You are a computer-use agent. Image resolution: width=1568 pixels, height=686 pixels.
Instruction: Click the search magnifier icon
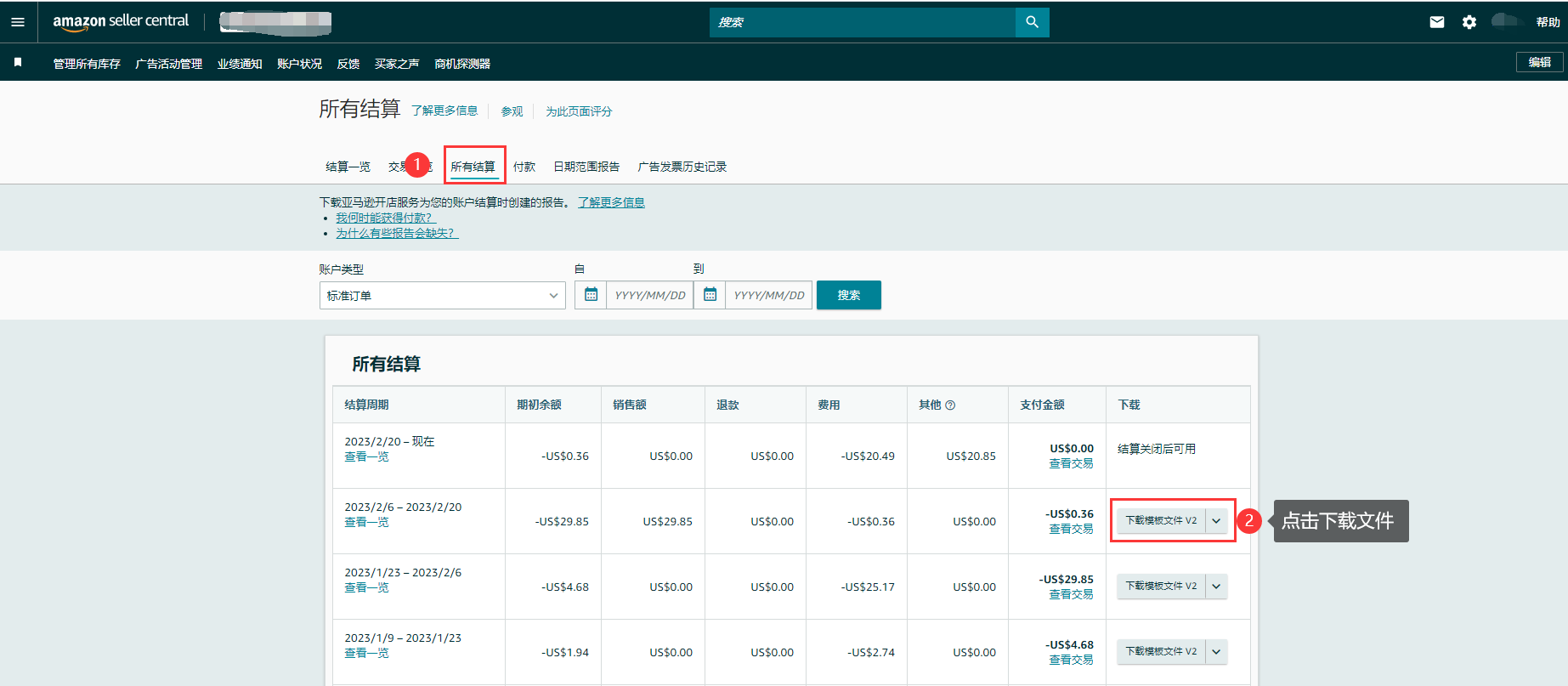(1032, 22)
